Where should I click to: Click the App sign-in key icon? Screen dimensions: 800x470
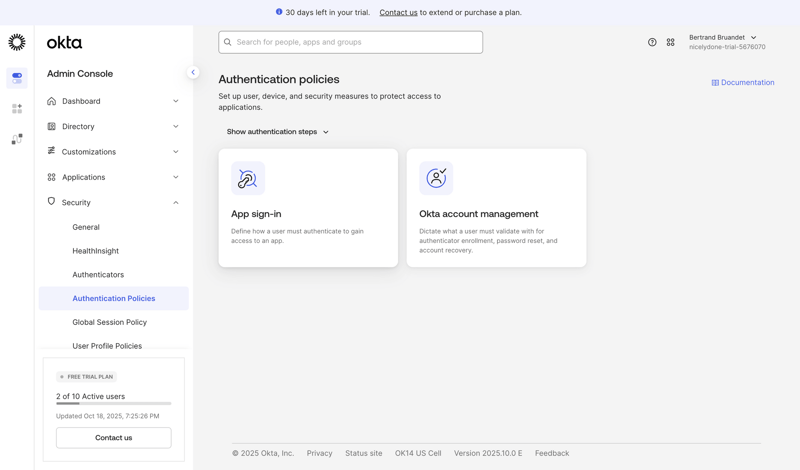point(248,178)
